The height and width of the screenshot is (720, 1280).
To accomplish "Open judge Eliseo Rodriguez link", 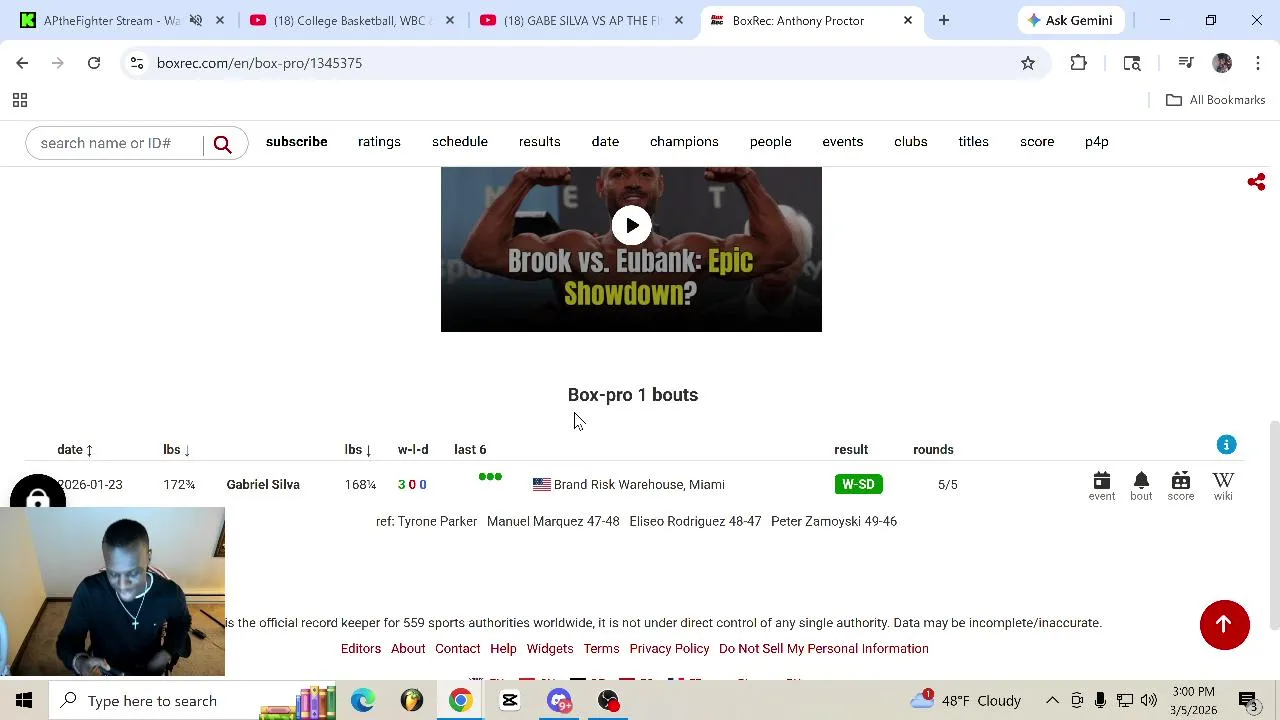I will pos(680,521).
